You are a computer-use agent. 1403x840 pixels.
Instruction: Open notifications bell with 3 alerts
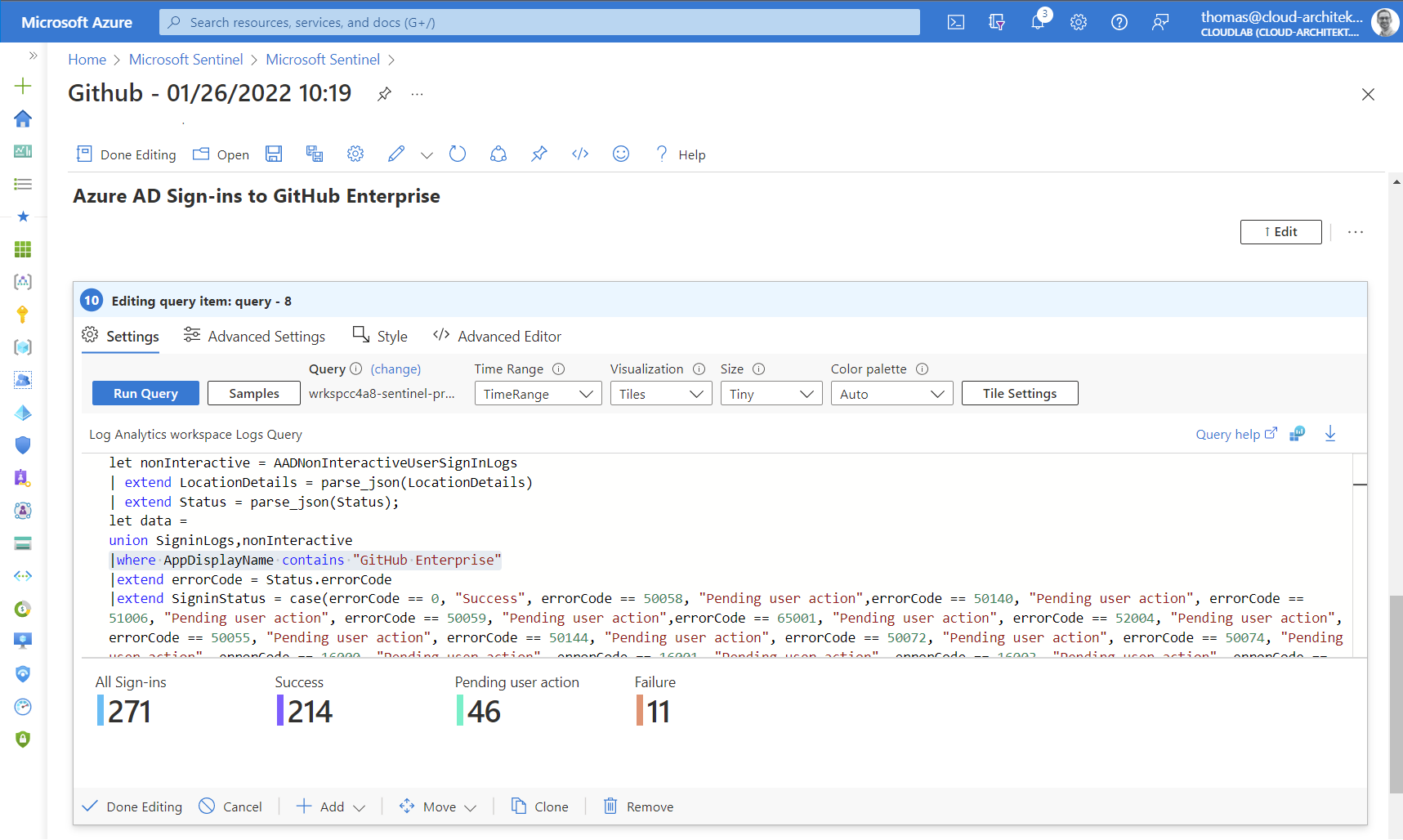tap(1039, 22)
